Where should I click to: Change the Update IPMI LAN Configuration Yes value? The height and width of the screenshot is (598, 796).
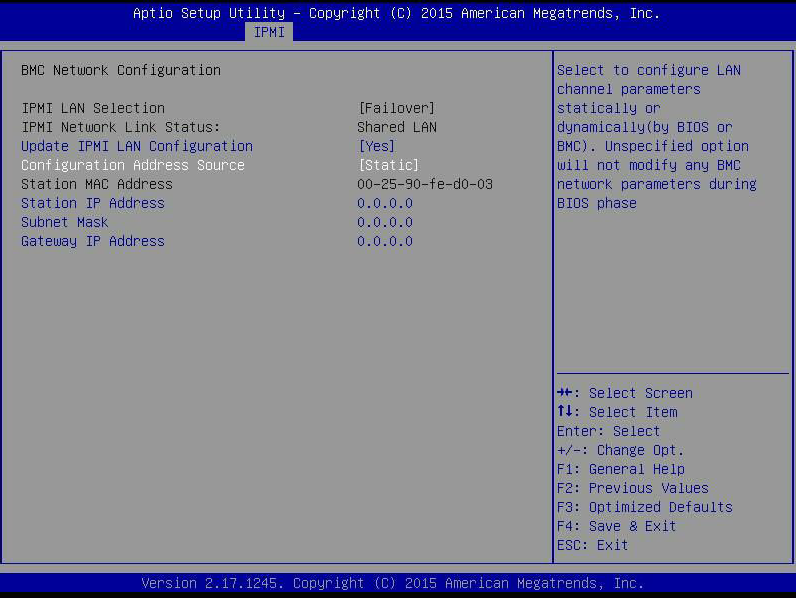tap(377, 146)
